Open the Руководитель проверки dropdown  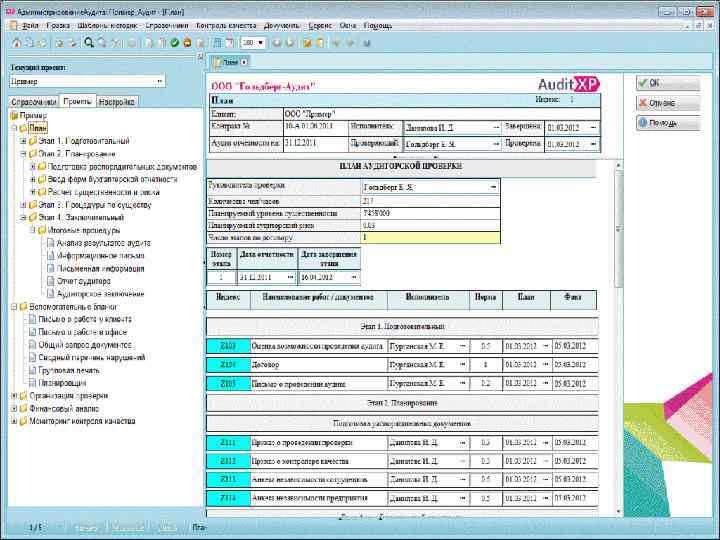[494, 187]
